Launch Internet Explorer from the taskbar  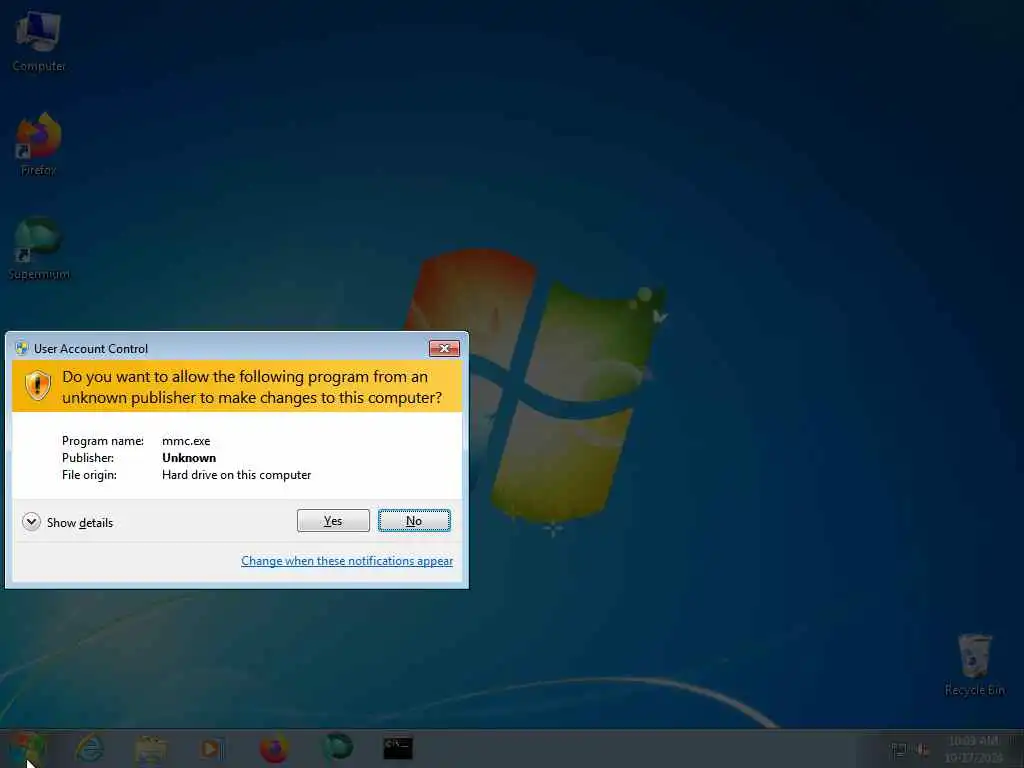pos(89,748)
